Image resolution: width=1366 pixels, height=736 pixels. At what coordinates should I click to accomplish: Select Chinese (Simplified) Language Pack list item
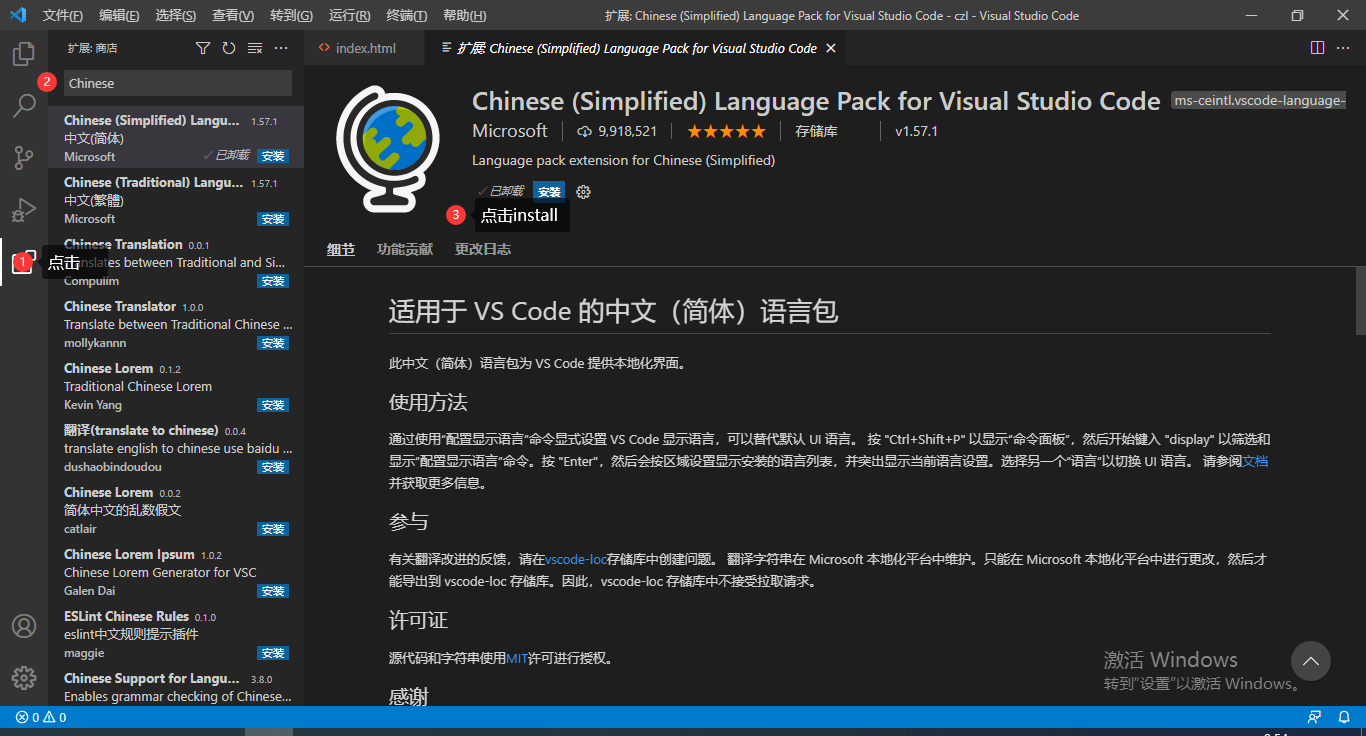(x=176, y=137)
